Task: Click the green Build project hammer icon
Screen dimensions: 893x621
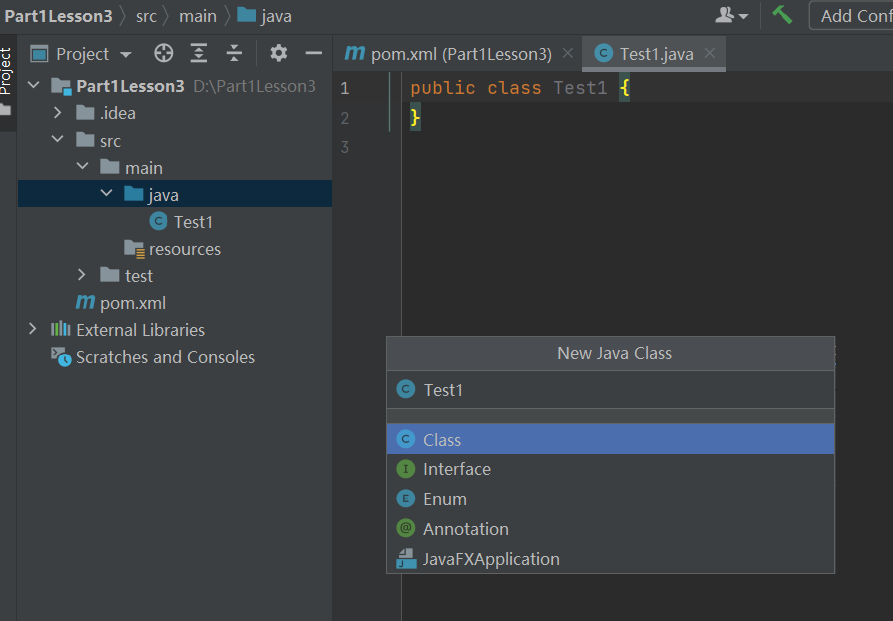Action: click(x=782, y=15)
